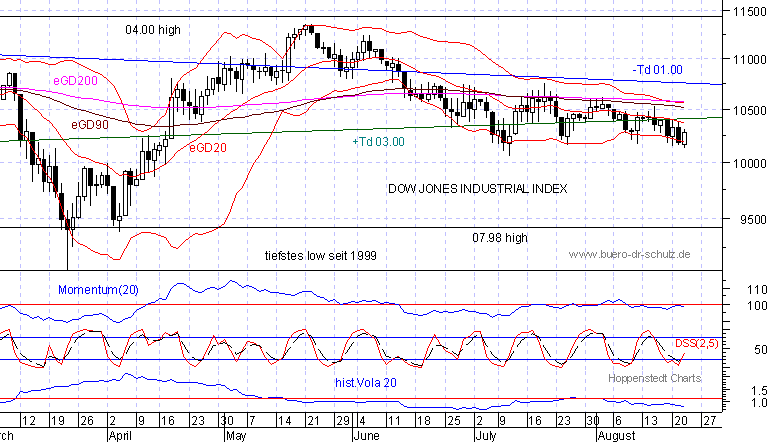Click the Hoppenstedt Charts credit
The height and width of the screenshot is (442, 770).
(655, 378)
